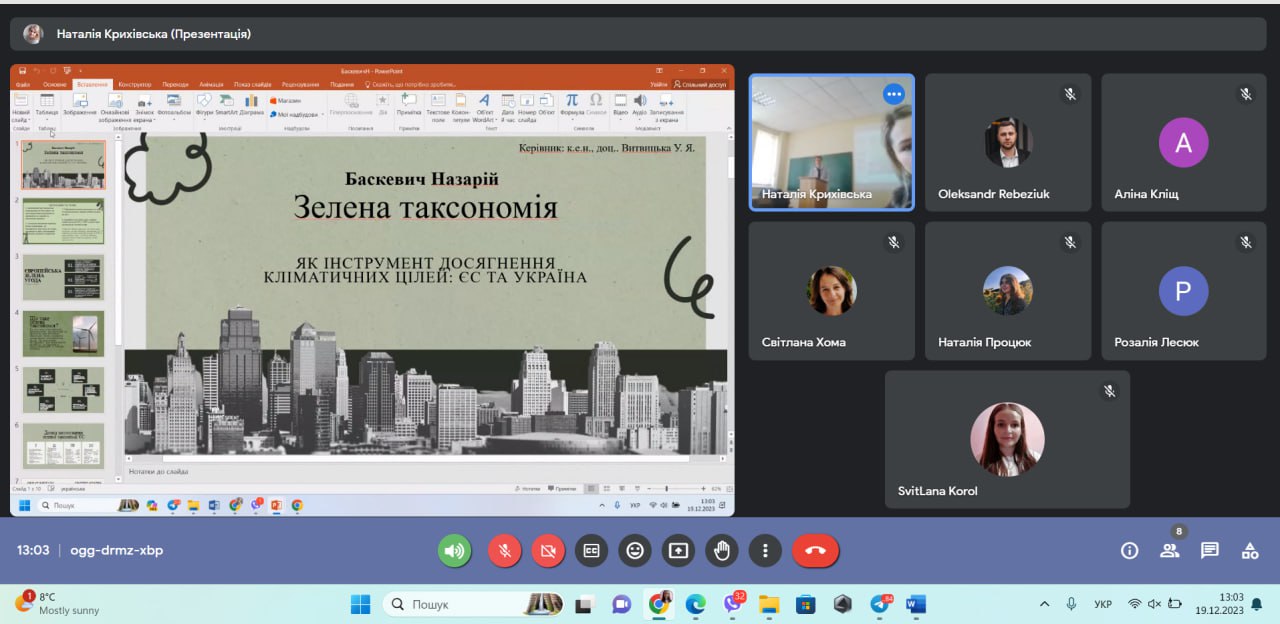Image resolution: width=1280 pixels, height=624 pixels.
Task: Leave the call with the red button
Action: click(815, 550)
